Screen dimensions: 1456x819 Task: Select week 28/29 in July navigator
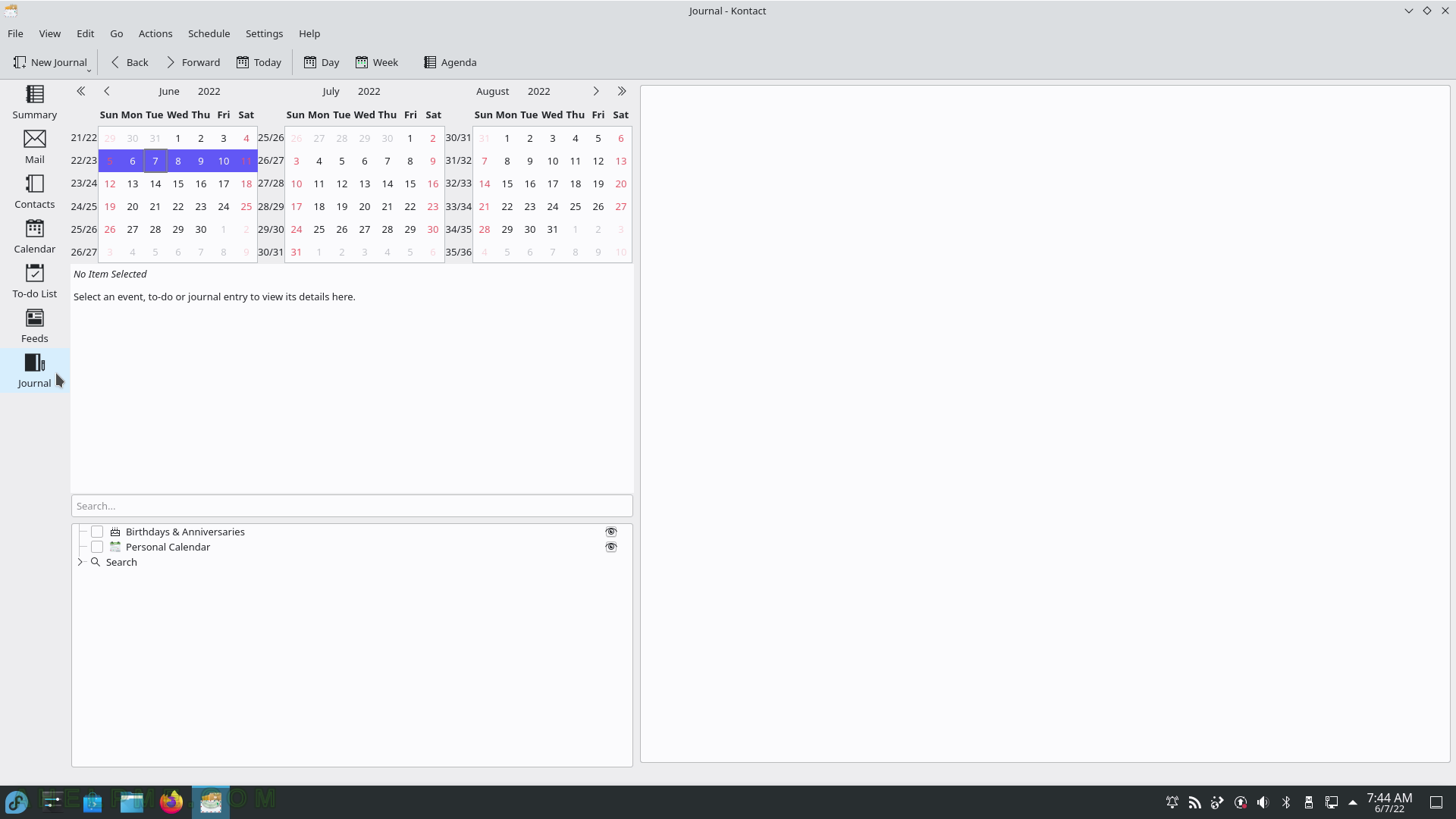271,206
